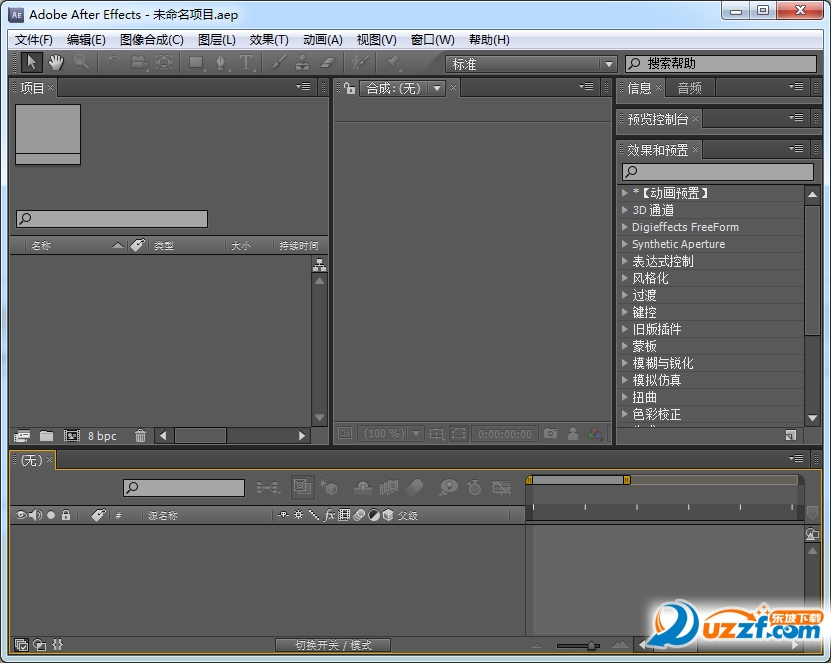The image size is (831, 663).
Task: Select the Zoom magnifier tool
Action: pyautogui.click(x=82, y=63)
